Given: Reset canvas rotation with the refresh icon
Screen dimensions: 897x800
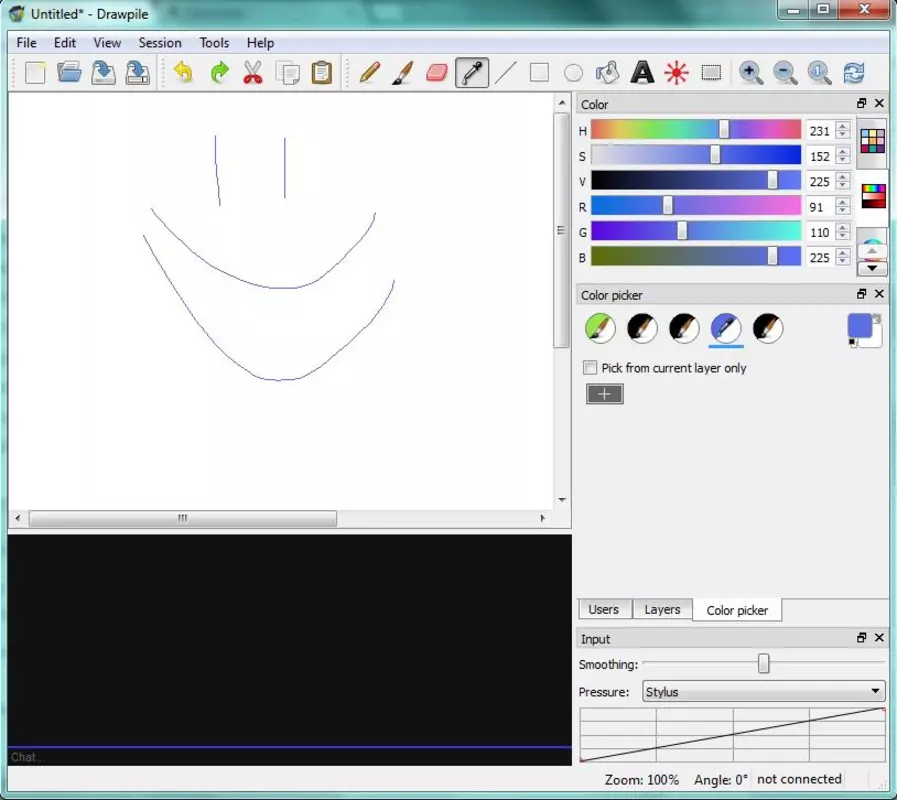Looking at the screenshot, I should click(x=854, y=73).
